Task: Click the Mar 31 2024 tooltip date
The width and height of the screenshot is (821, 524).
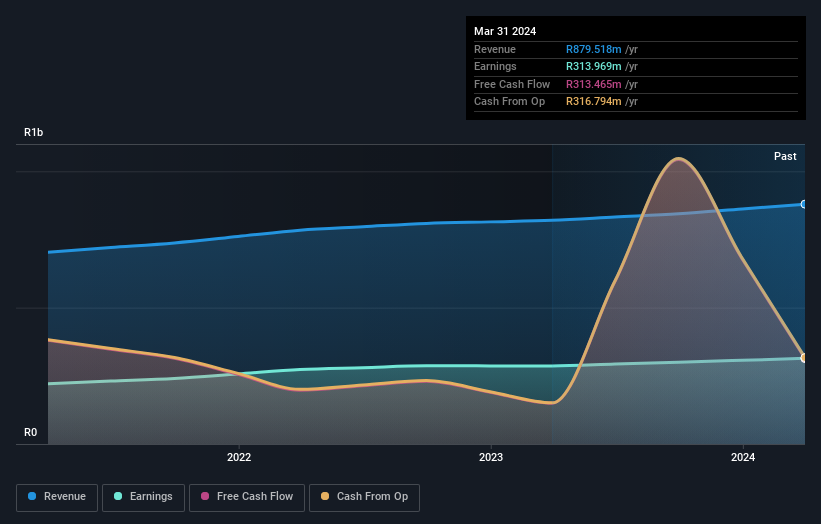Action: point(505,31)
